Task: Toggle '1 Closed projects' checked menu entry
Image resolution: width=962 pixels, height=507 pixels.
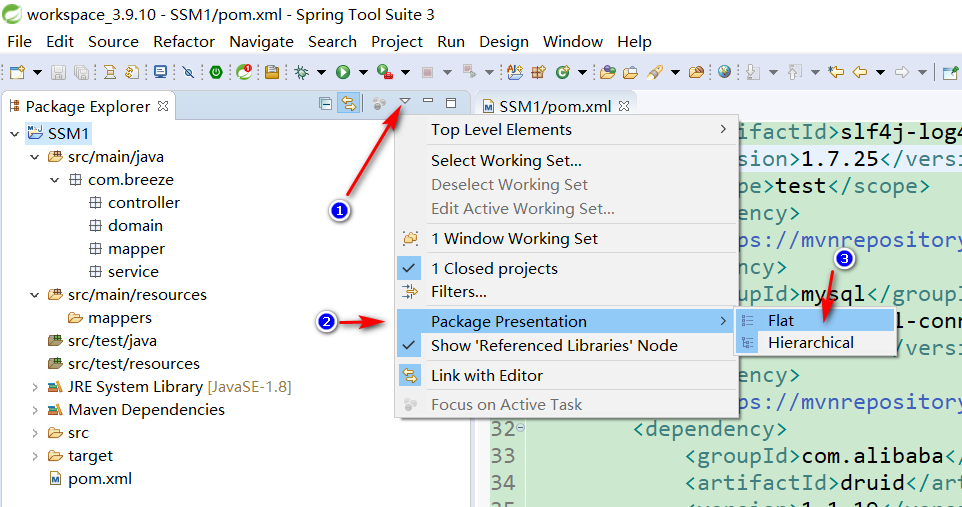Action: 566,268
